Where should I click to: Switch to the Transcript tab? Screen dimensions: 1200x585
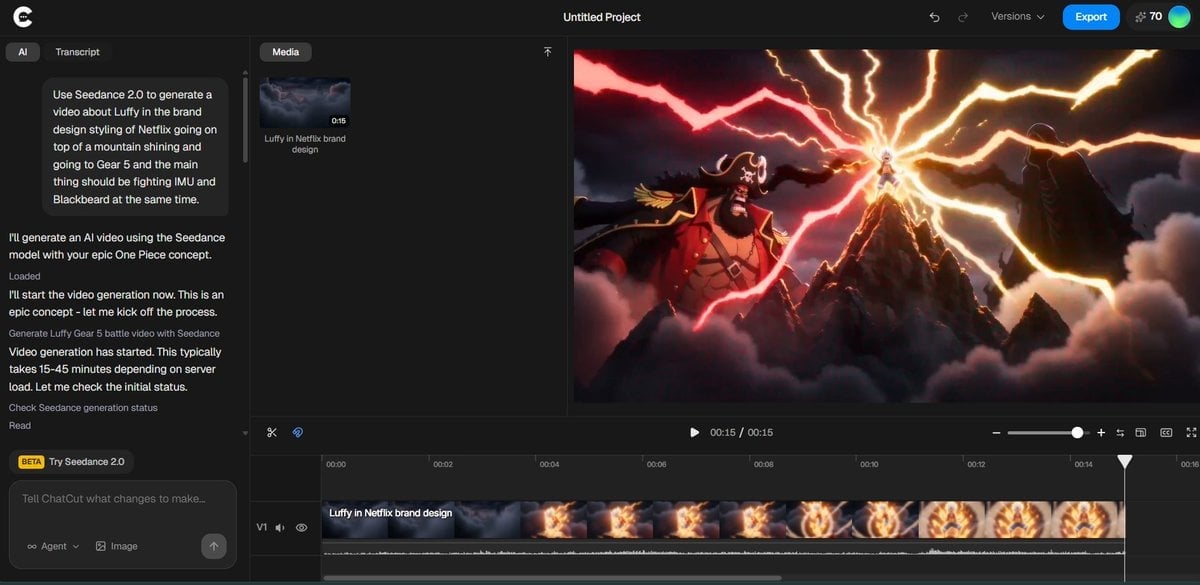[x=77, y=52]
